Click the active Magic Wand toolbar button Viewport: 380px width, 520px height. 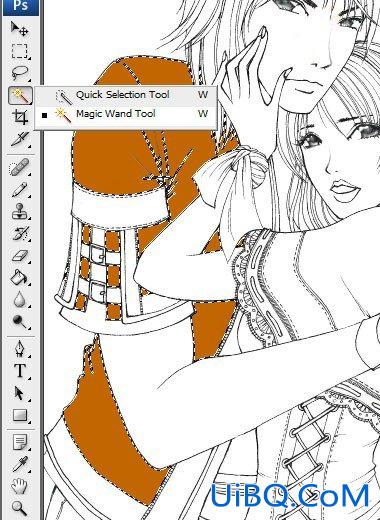[x=20, y=95]
